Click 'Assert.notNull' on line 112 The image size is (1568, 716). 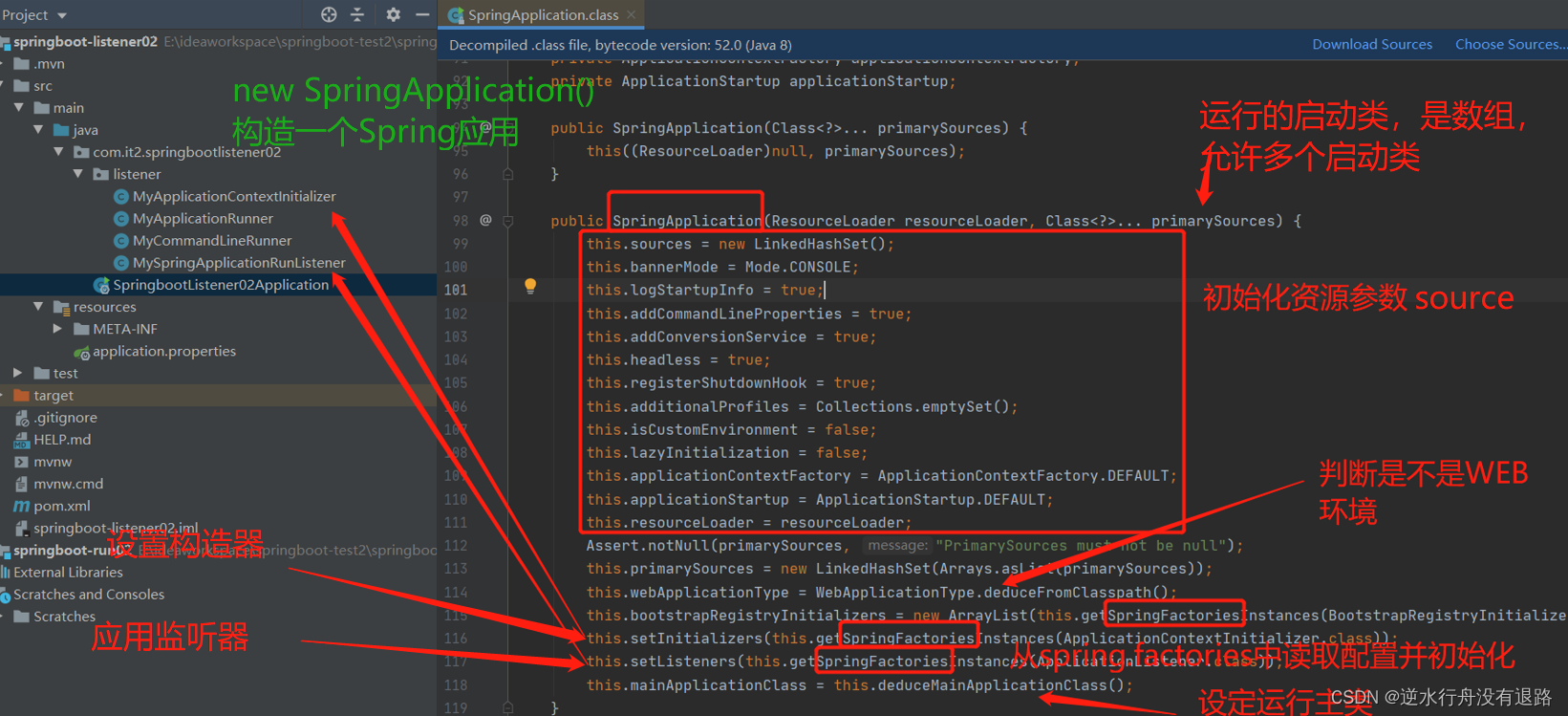648,546
